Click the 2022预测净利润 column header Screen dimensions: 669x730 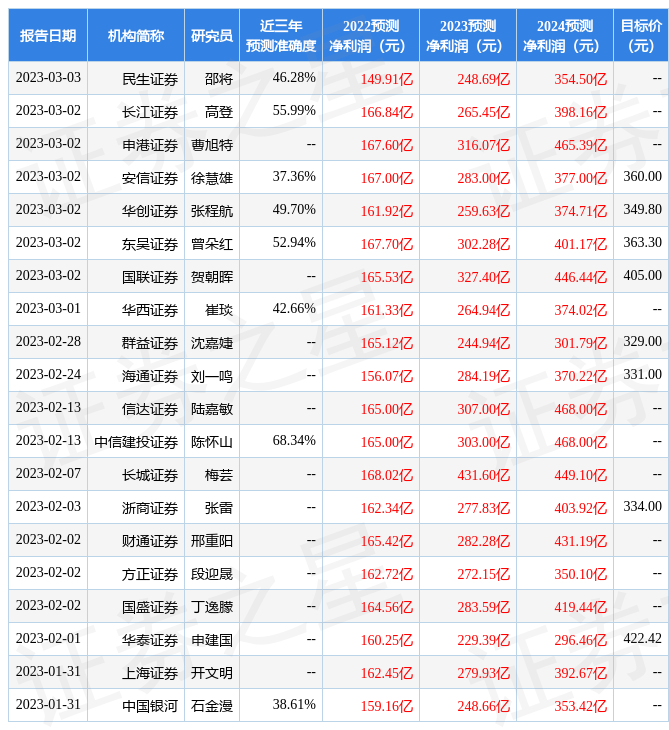(x=371, y=35)
